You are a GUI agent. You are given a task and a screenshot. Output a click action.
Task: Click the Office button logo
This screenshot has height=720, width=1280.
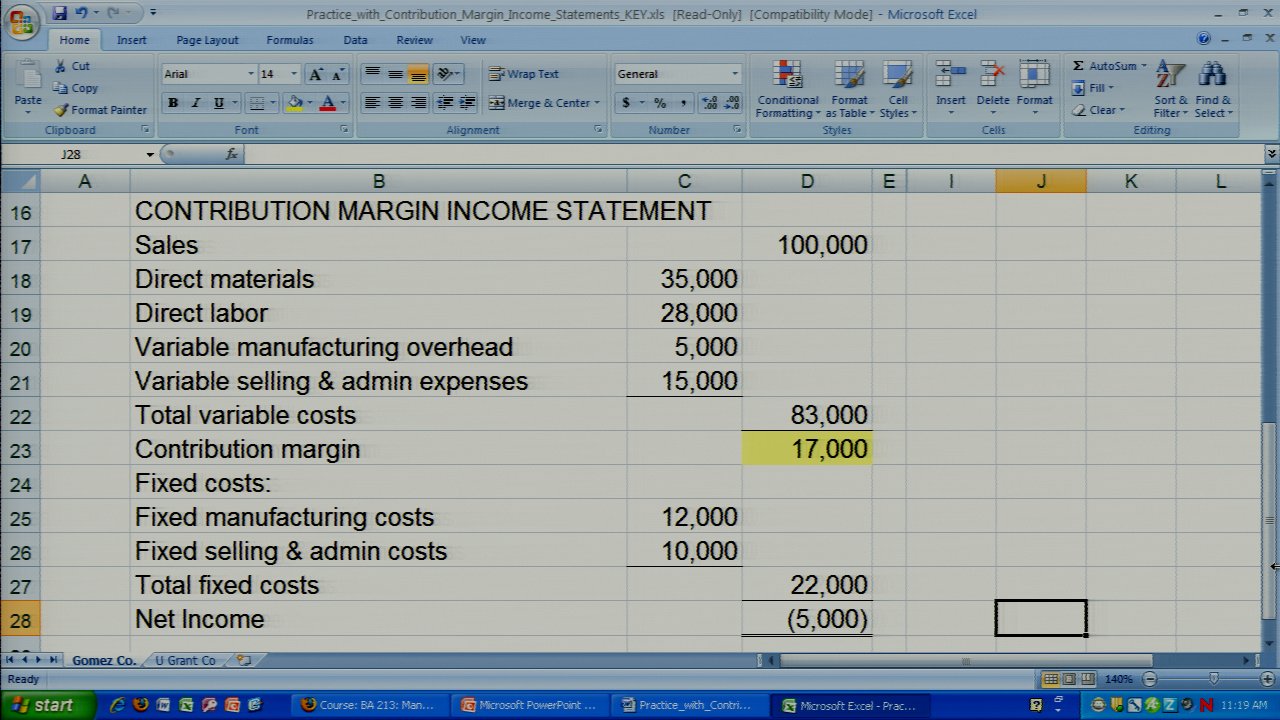tap(22, 21)
